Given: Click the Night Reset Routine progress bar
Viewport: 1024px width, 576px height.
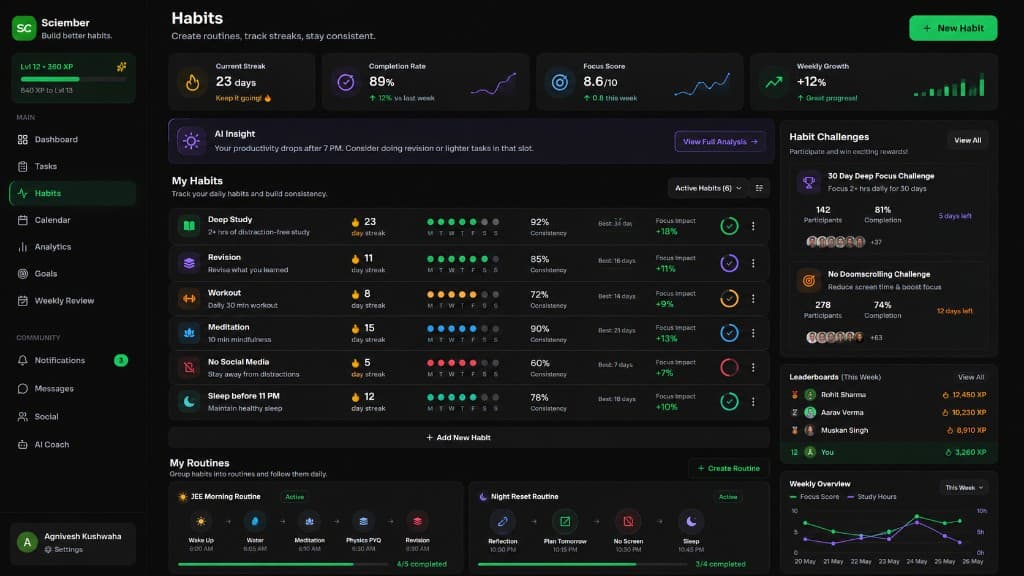Looking at the screenshot, I should [582, 564].
